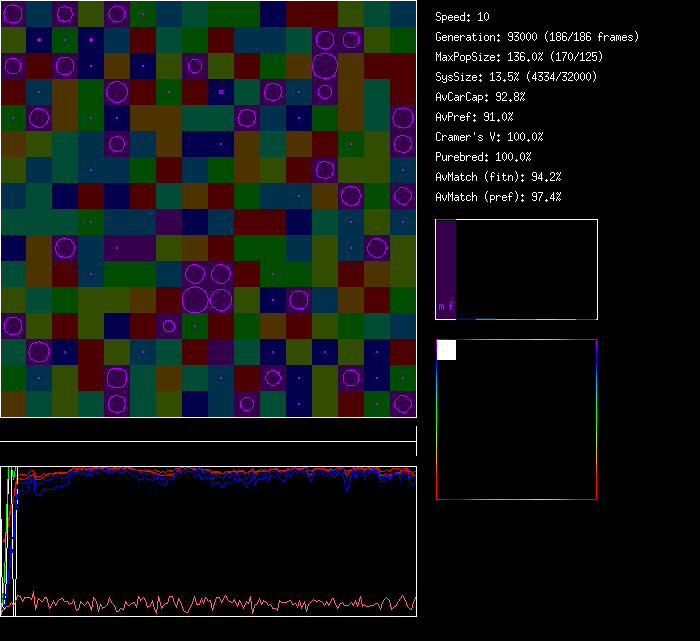Click the circle in the grid's top-left cell
The height and width of the screenshot is (641, 700).
[x=13, y=14]
